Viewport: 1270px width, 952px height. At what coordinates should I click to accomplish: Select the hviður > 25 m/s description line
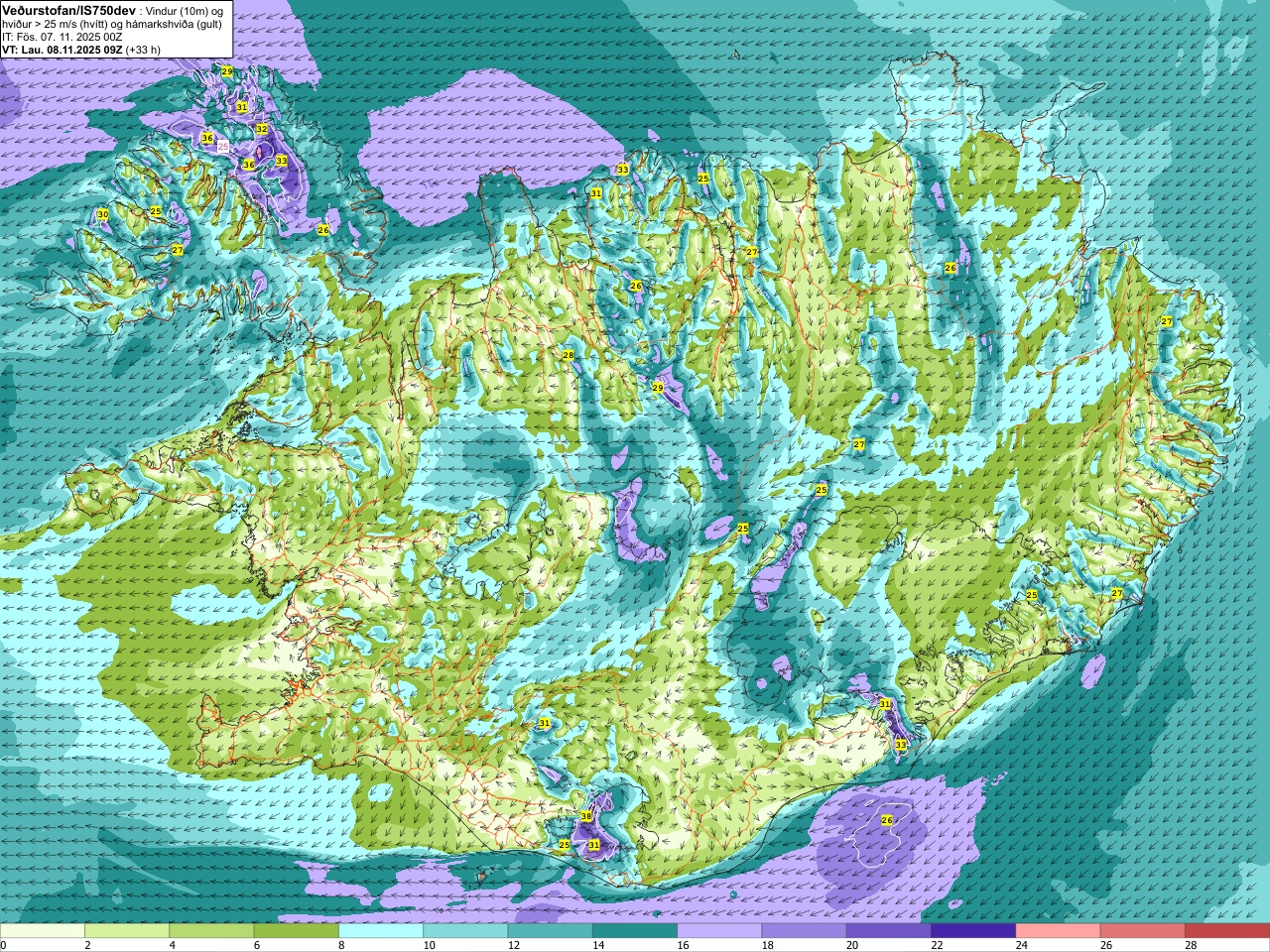[112, 24]
